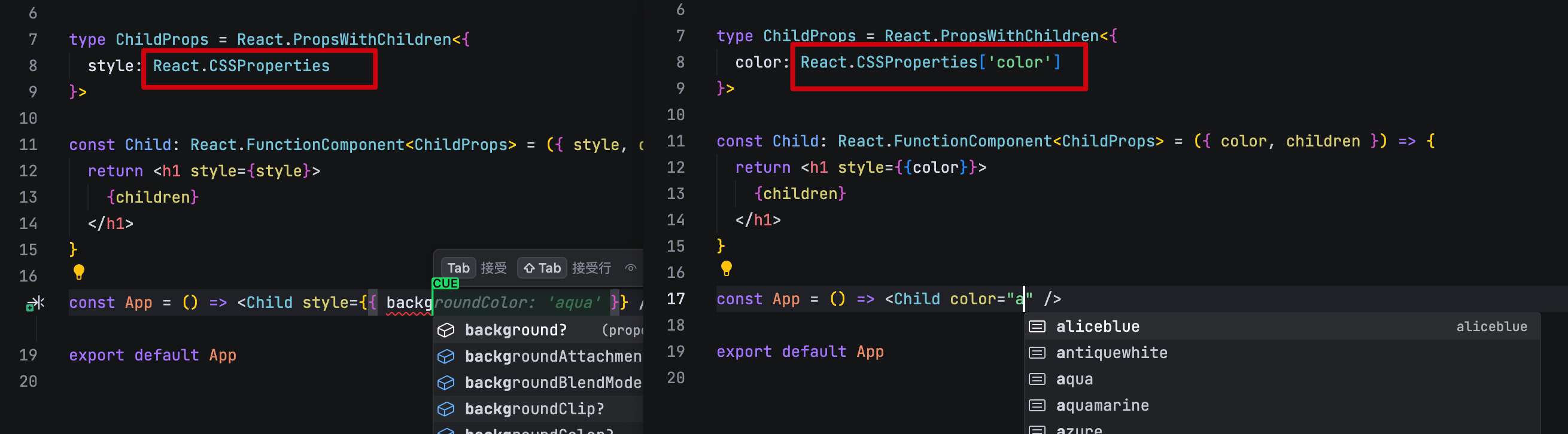This screenshot has width=1568, height=434.
Task: Click the property icon beside background?
Action: (x=446, y=330)
